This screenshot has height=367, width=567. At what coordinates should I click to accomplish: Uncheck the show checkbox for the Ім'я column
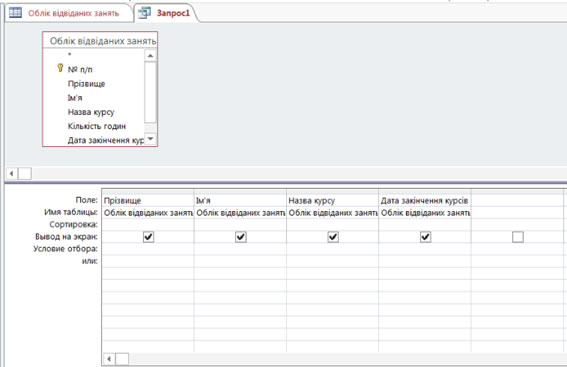[241, 237]
